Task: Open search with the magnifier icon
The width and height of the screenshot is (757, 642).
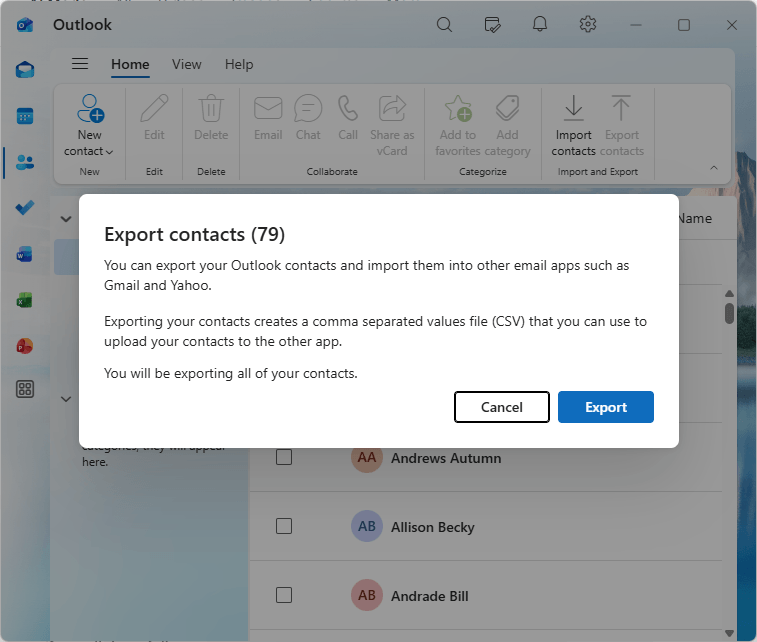Action: click(444, 25)
